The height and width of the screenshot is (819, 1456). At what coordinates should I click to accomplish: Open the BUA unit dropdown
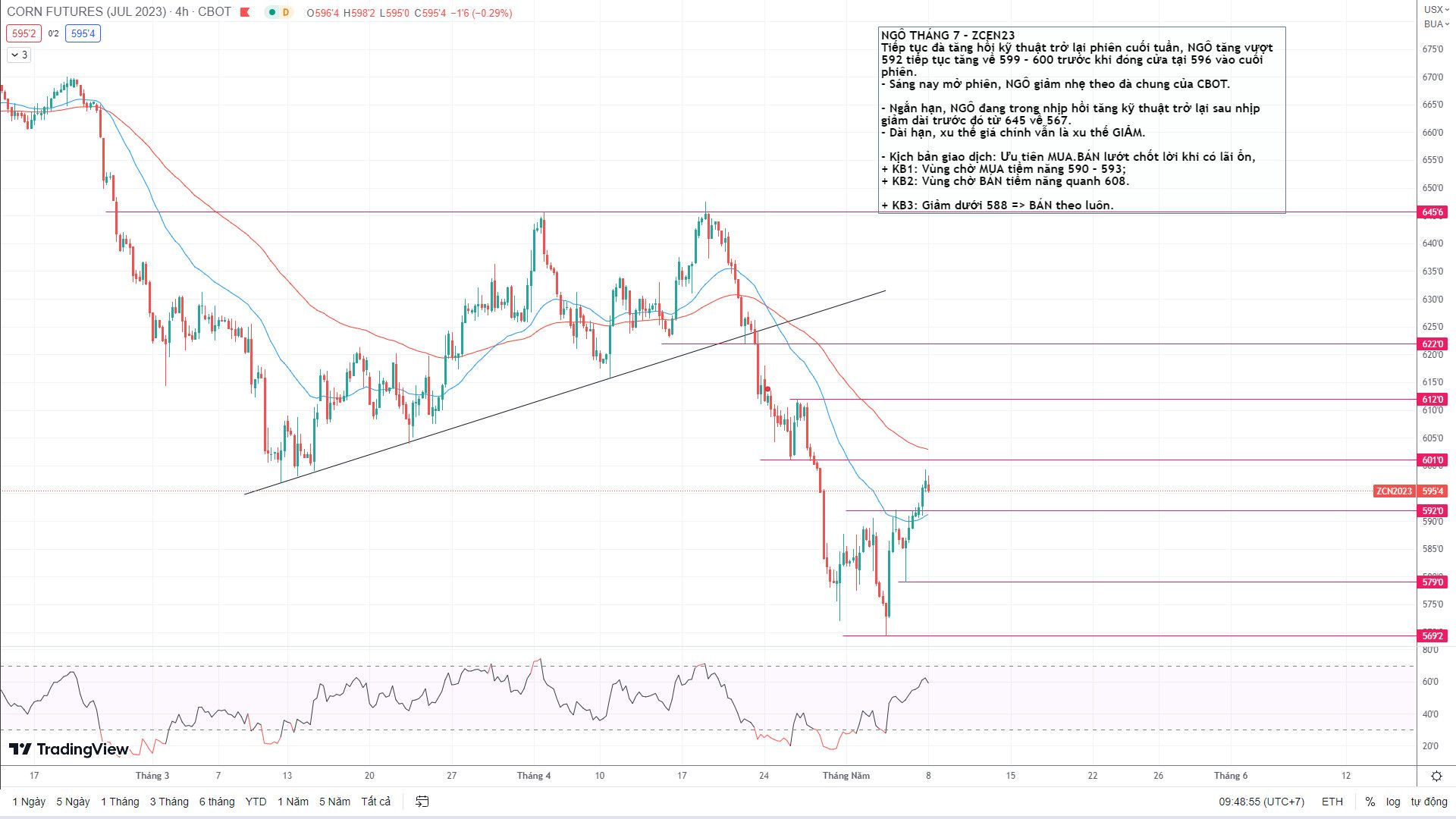1436,24
